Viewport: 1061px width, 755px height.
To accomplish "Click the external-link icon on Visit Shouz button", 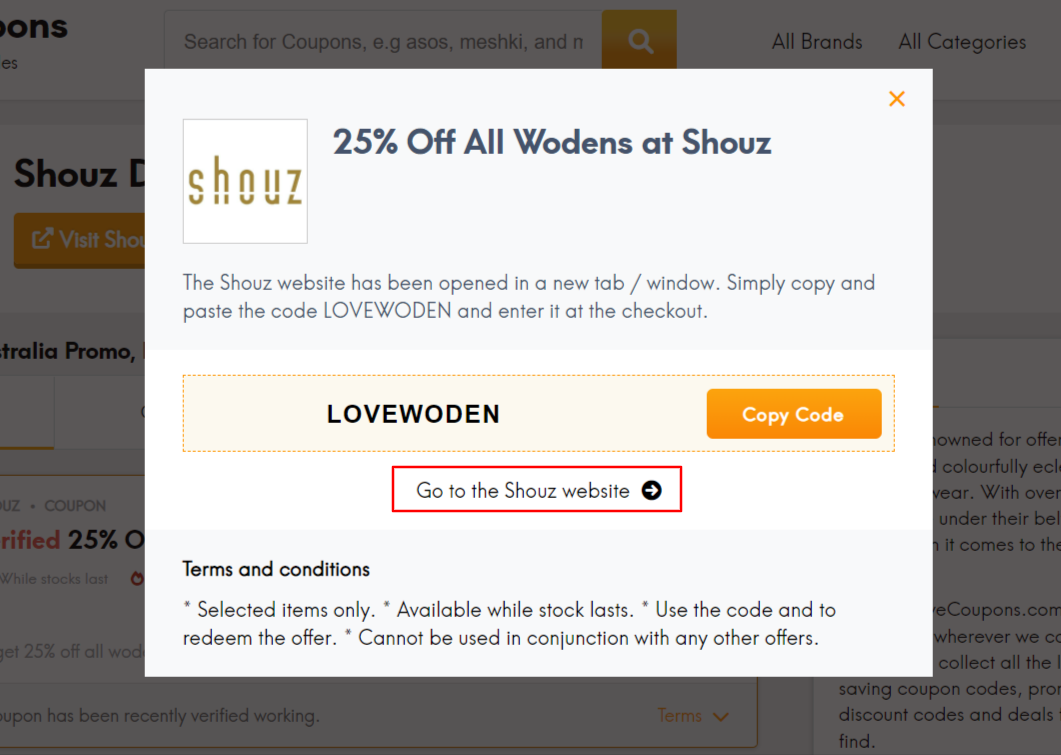I will tap(42, 240).
